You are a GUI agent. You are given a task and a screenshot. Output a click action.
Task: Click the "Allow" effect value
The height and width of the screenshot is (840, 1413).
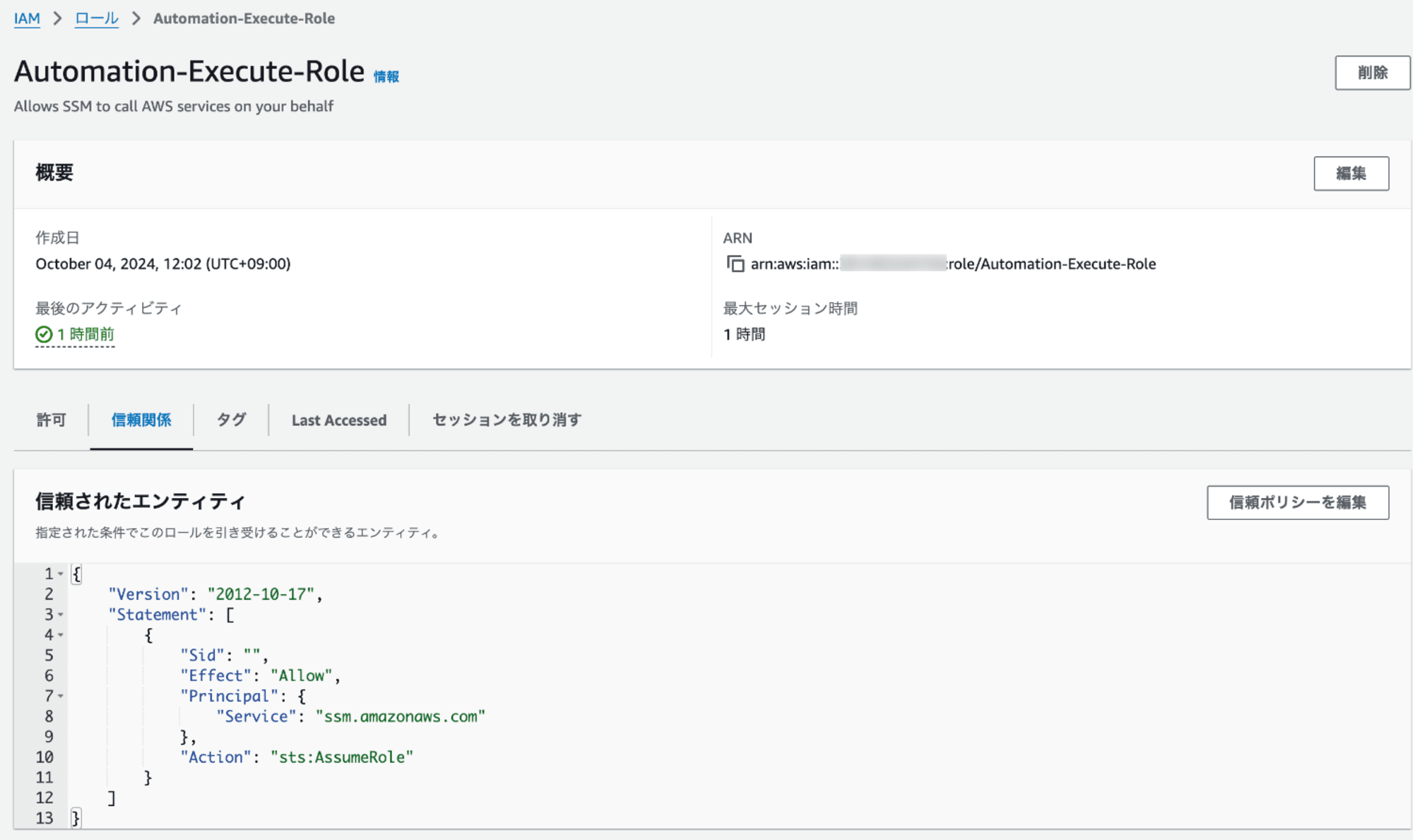point(302,675)
